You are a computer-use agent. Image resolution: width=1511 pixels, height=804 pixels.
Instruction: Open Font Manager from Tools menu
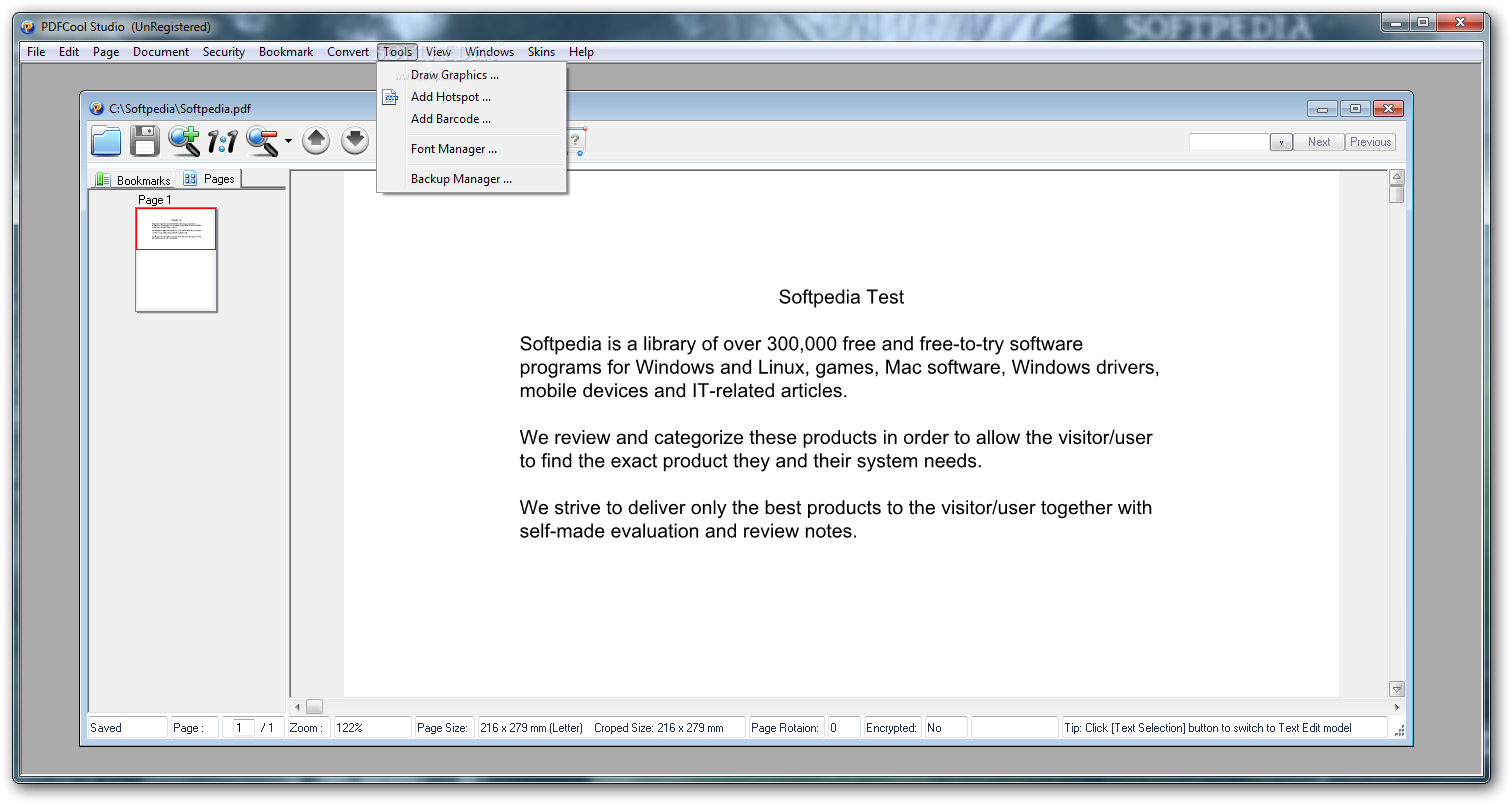click(454, 149)
